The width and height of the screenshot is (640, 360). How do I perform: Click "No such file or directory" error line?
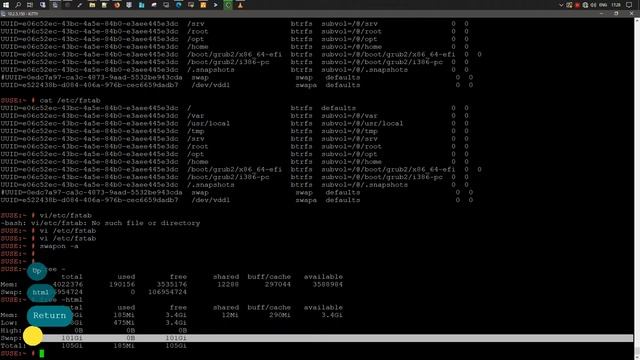(x=146, y=223)
